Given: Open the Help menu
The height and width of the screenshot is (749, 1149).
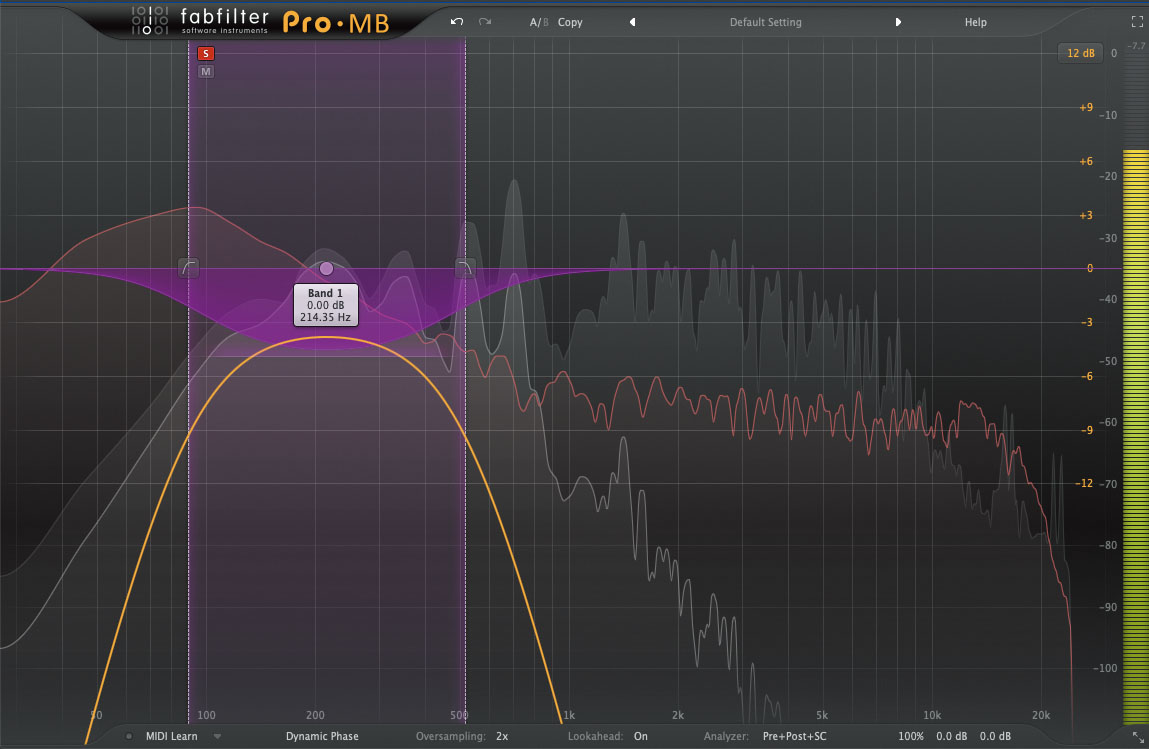Looking at the screenshot, I should point(975,22).
